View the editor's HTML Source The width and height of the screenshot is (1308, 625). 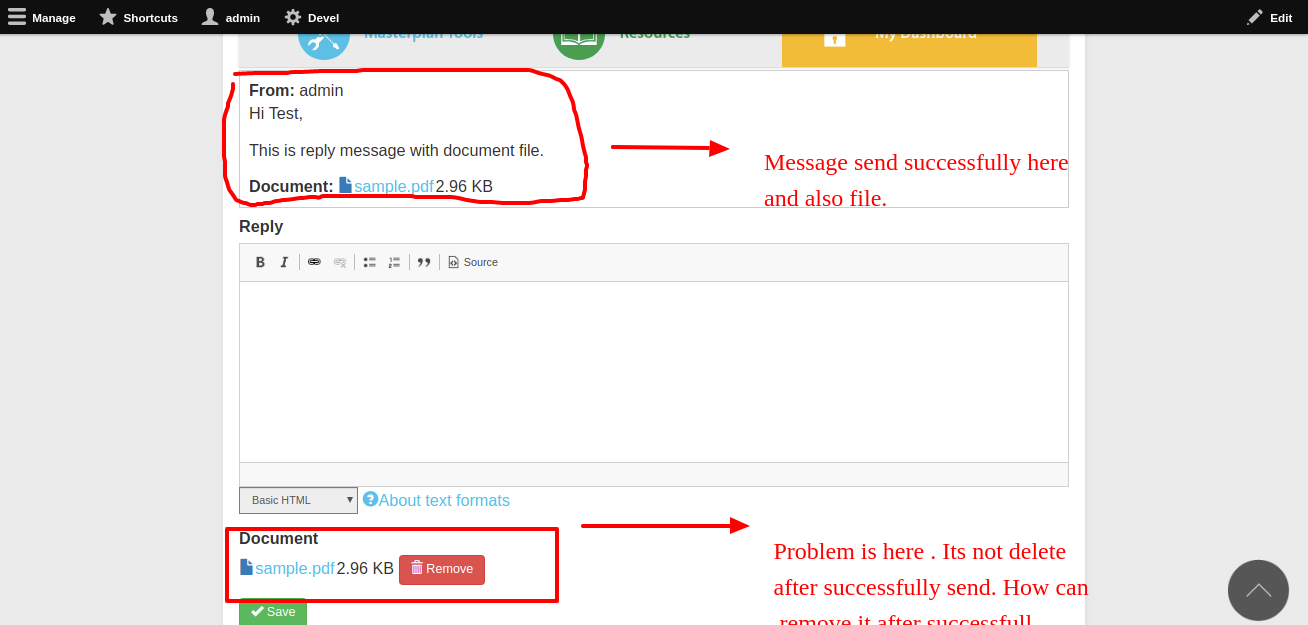point(472,261)
